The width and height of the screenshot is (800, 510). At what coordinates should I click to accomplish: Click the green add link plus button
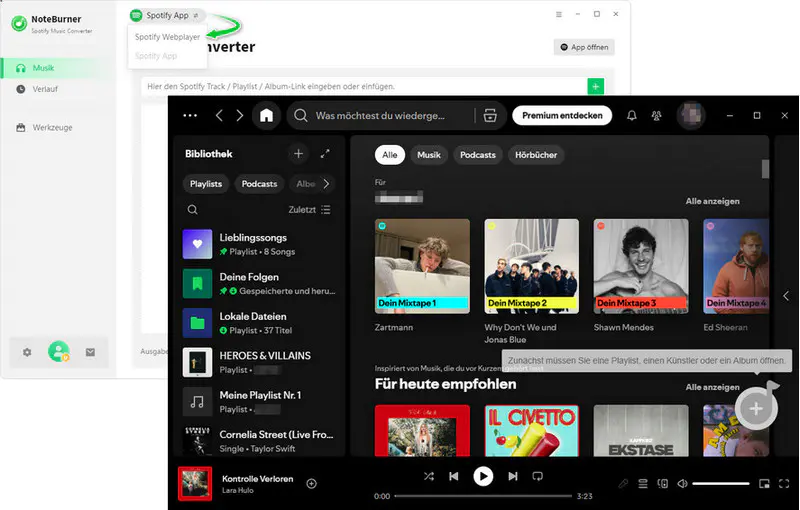coord(595,86)
